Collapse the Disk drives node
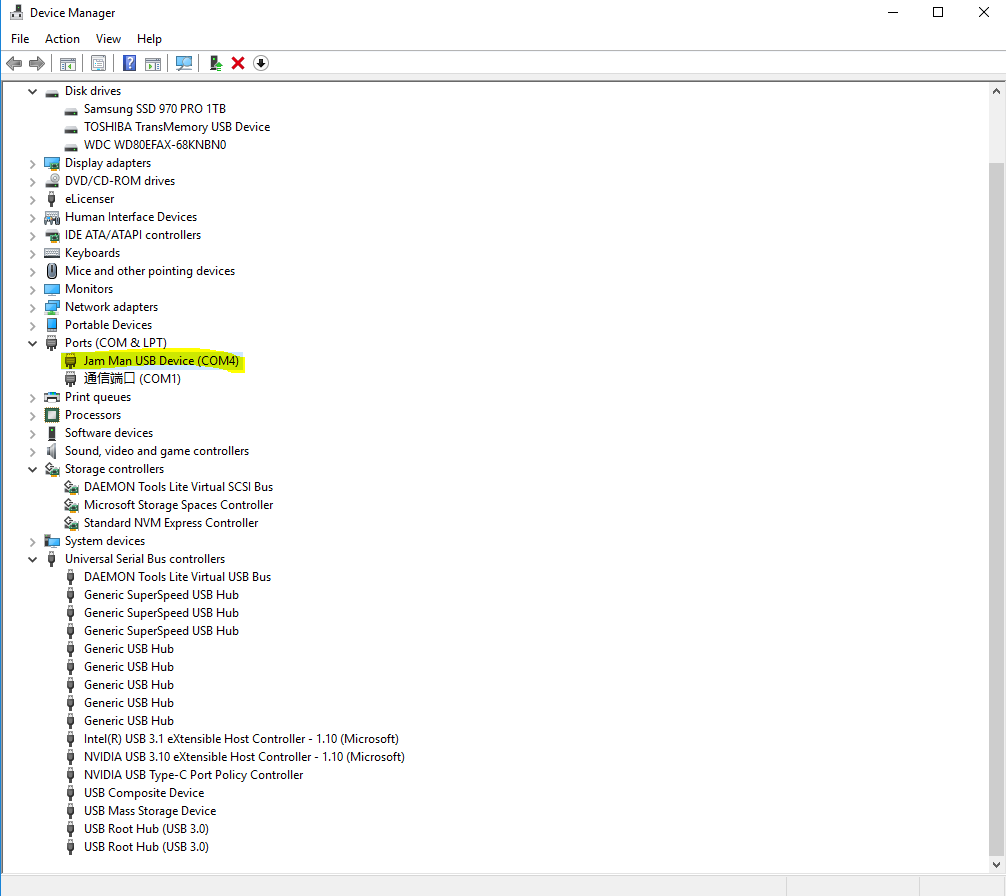The width and height of the screenshot is (1006, 896). pyautogui.click(x=33, y=92)
